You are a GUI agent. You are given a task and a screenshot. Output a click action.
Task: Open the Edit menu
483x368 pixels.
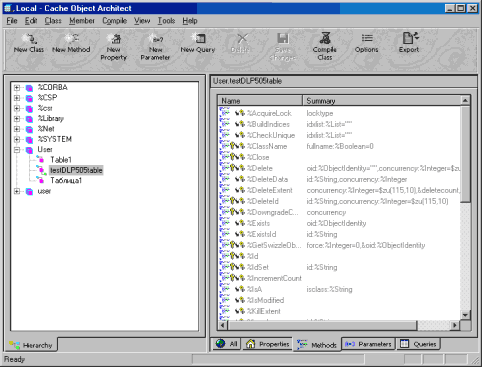click(x=31, y=21)
